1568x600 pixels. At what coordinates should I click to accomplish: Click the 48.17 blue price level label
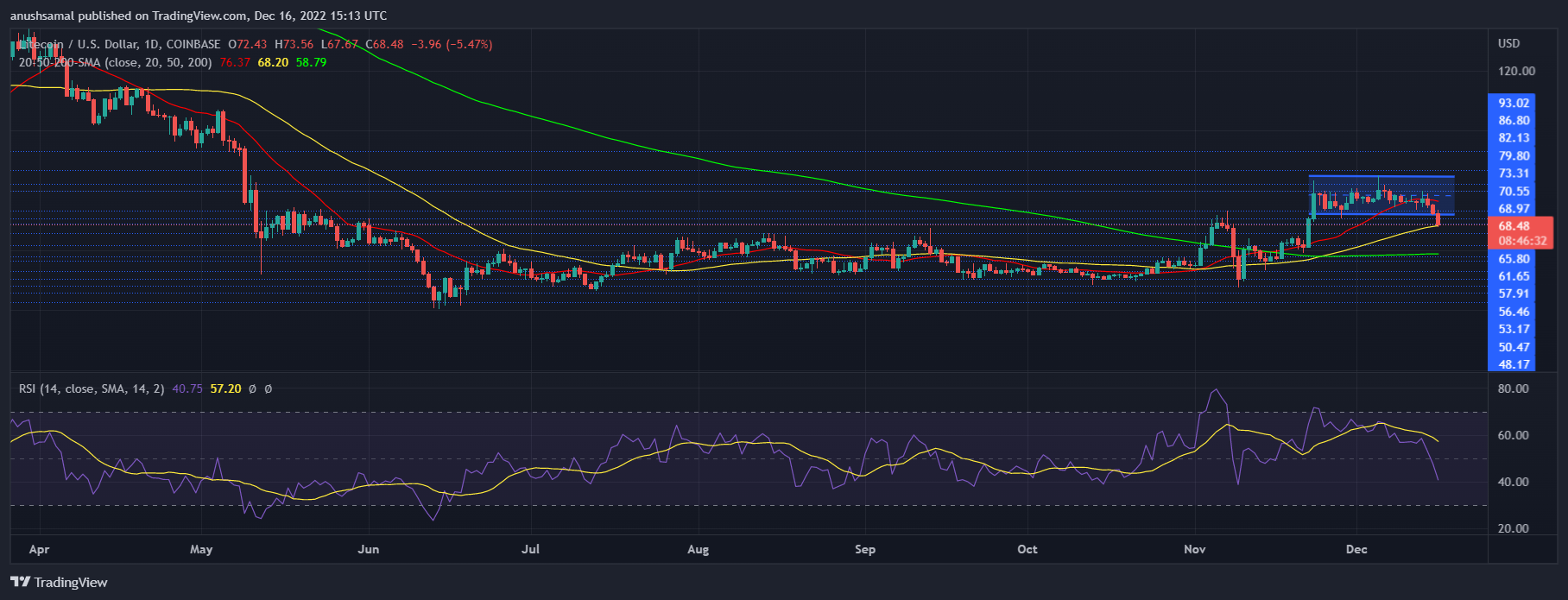click(1514, 364)
